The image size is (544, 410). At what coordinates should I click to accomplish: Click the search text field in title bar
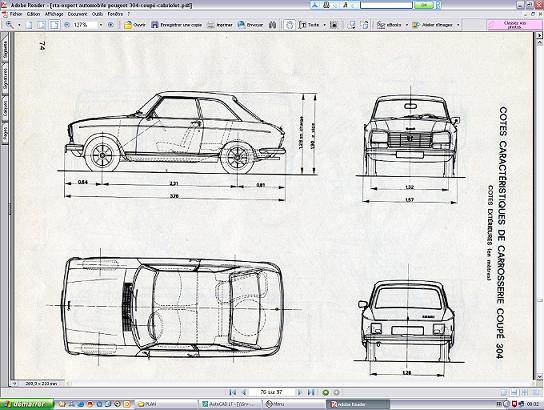click(x=386, y=5)
